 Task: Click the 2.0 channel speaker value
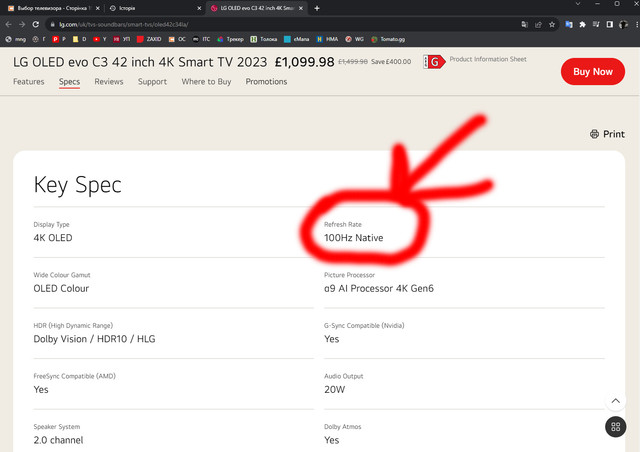point(58,440)
